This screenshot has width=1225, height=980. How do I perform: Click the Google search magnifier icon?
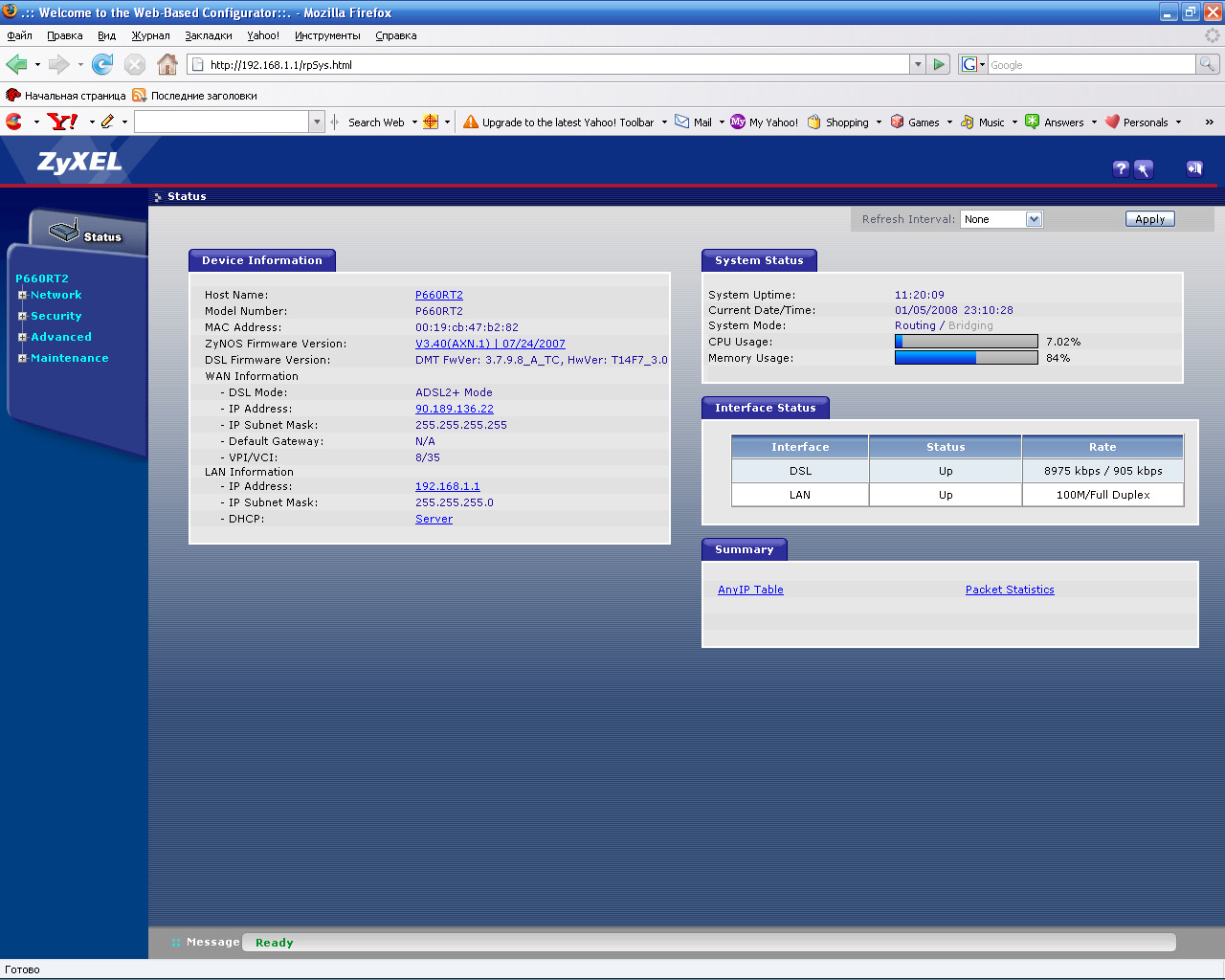[1208, 64]
